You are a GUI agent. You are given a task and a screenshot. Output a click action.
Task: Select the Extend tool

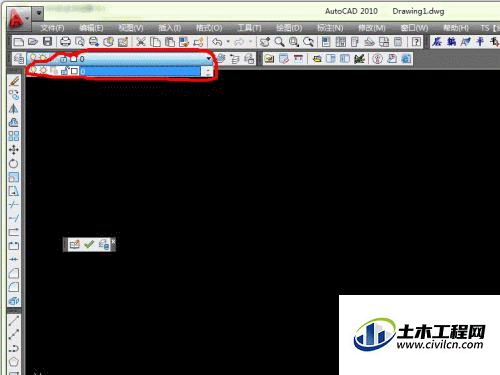tap(14, 218)
